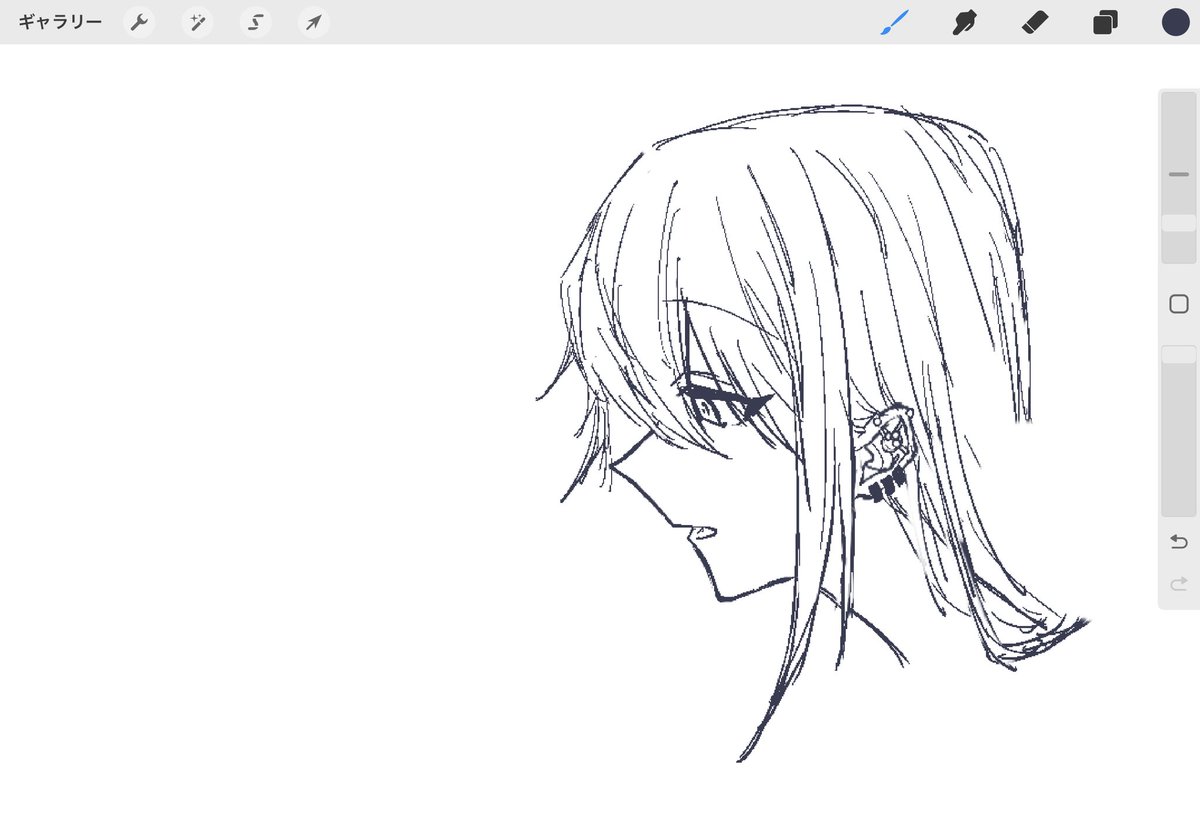This screenshot has height=838, width=1200.
Task: Select the Brush tool
Action: click(894, 22)
